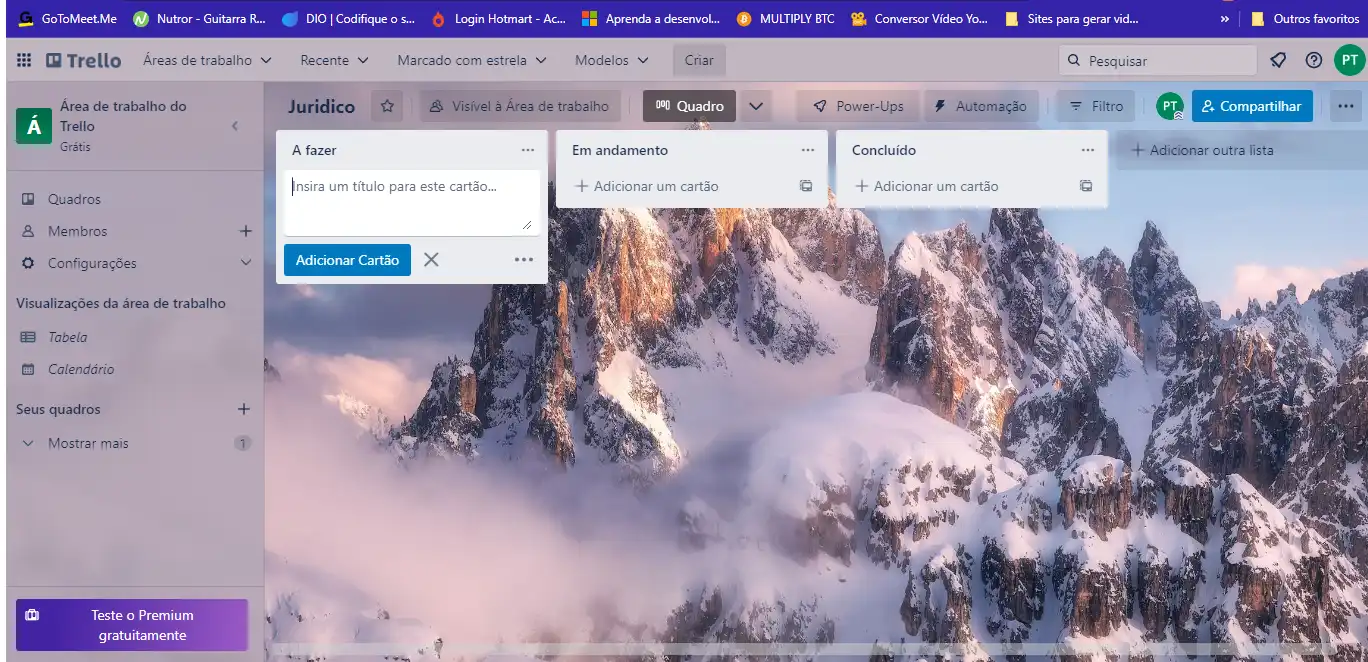Screen dimensions: 1368x662
Task: Focus the card title text field
Action: (411, 202)
